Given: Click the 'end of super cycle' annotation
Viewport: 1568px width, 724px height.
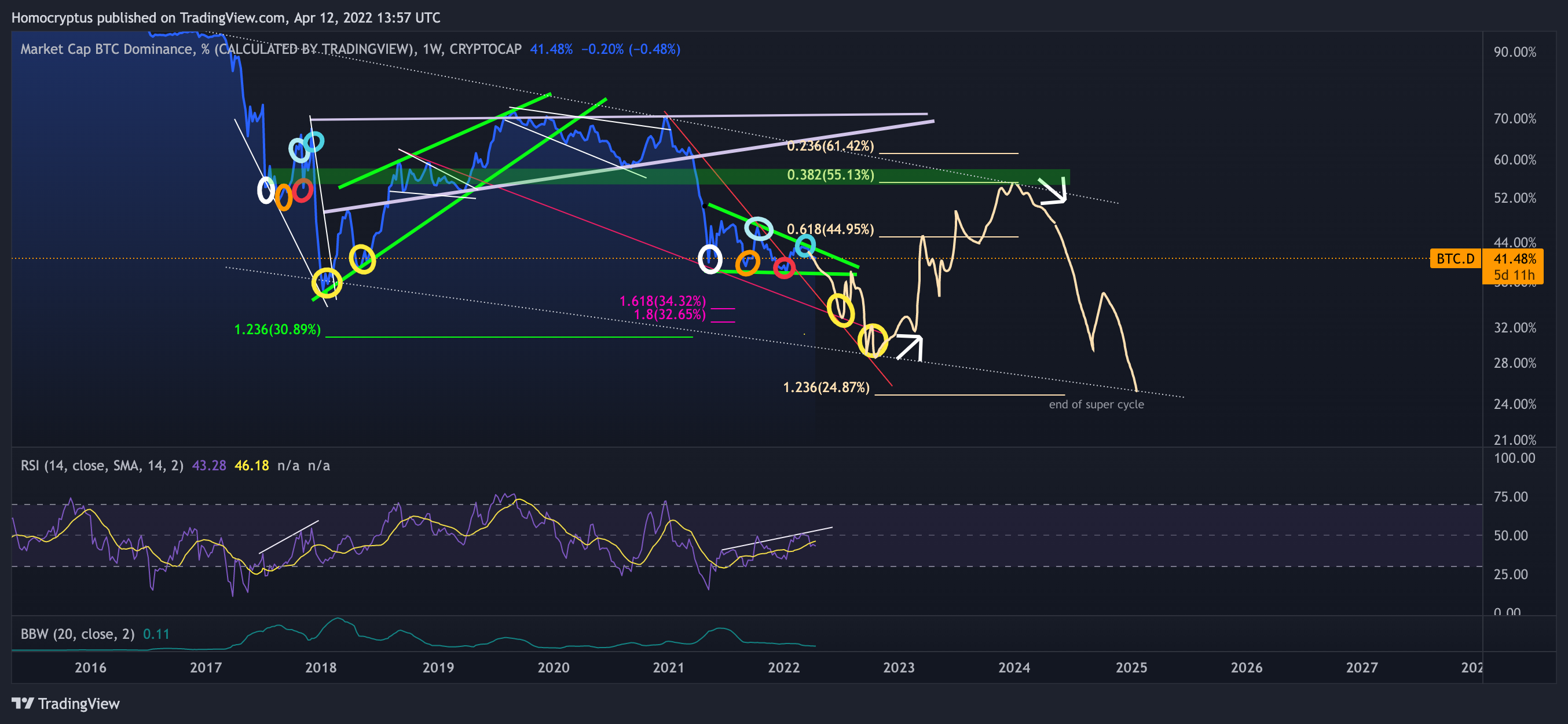Looking at the screenshot, I should coord(1096,404).
